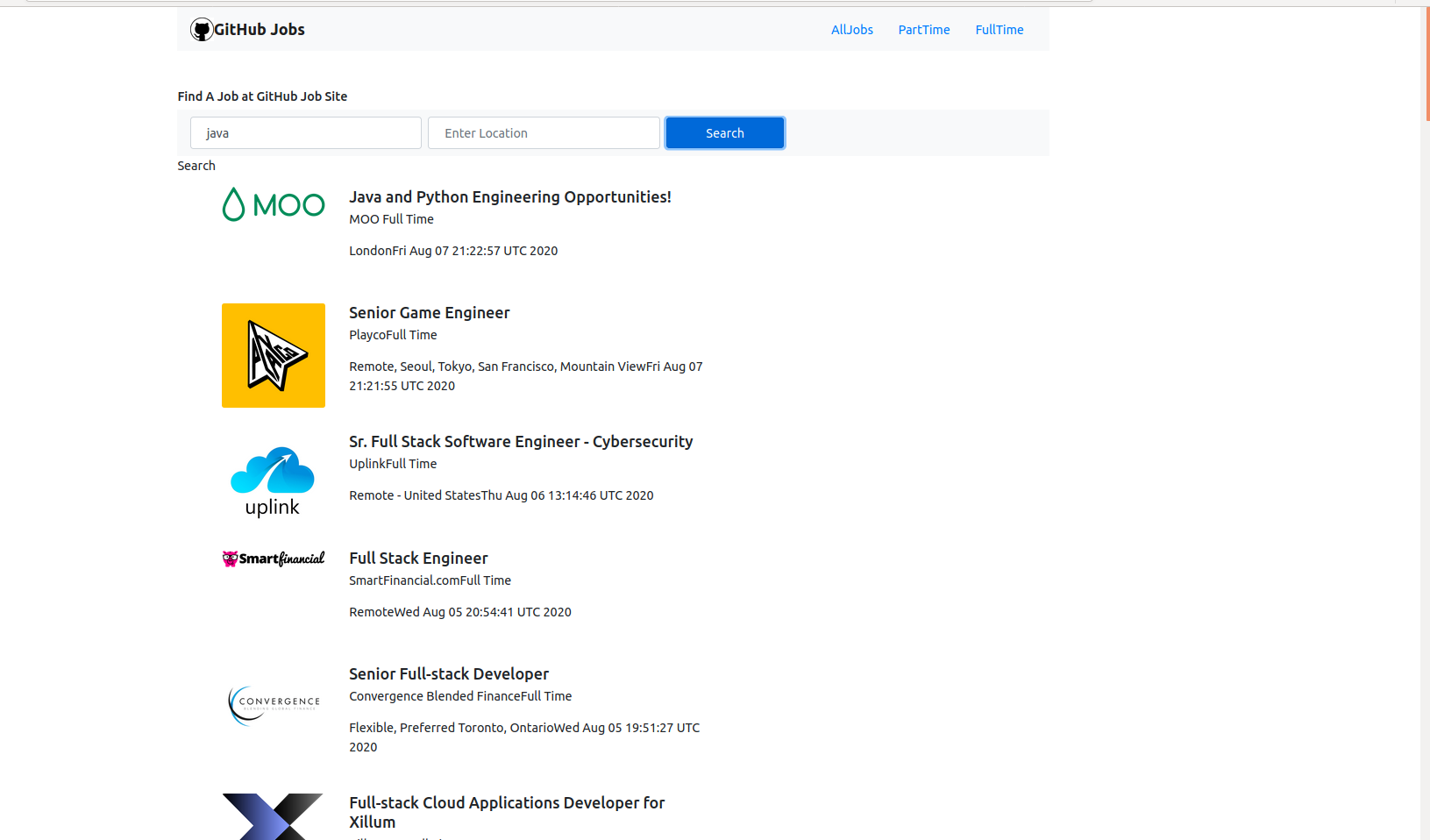The image size is (1430, 840).
Task: Open Sr. Full Stack Software Engineer - Cybersecurity
Action: (521, 442)
